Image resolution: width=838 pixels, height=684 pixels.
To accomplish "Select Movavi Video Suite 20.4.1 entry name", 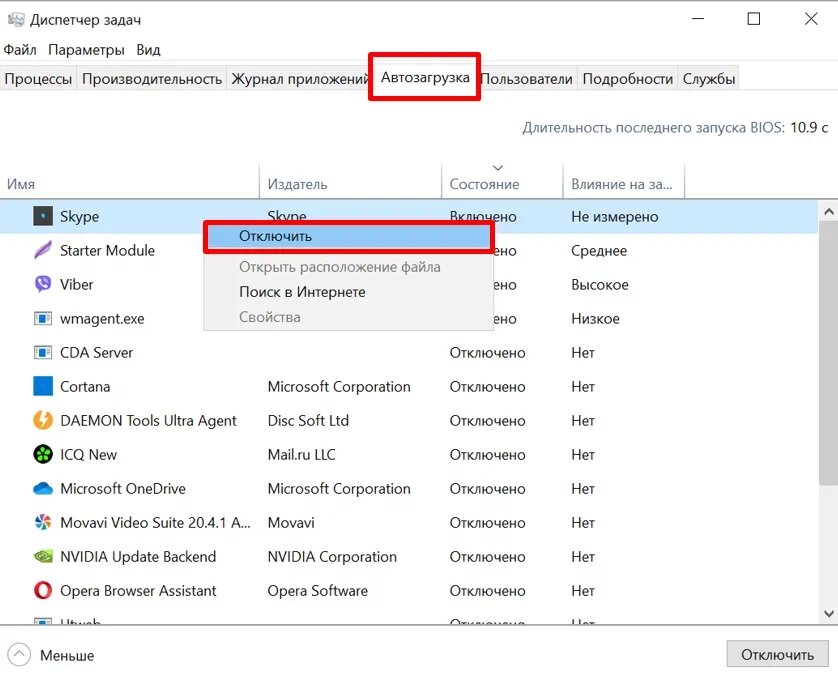I will click(x=155, y=523).
